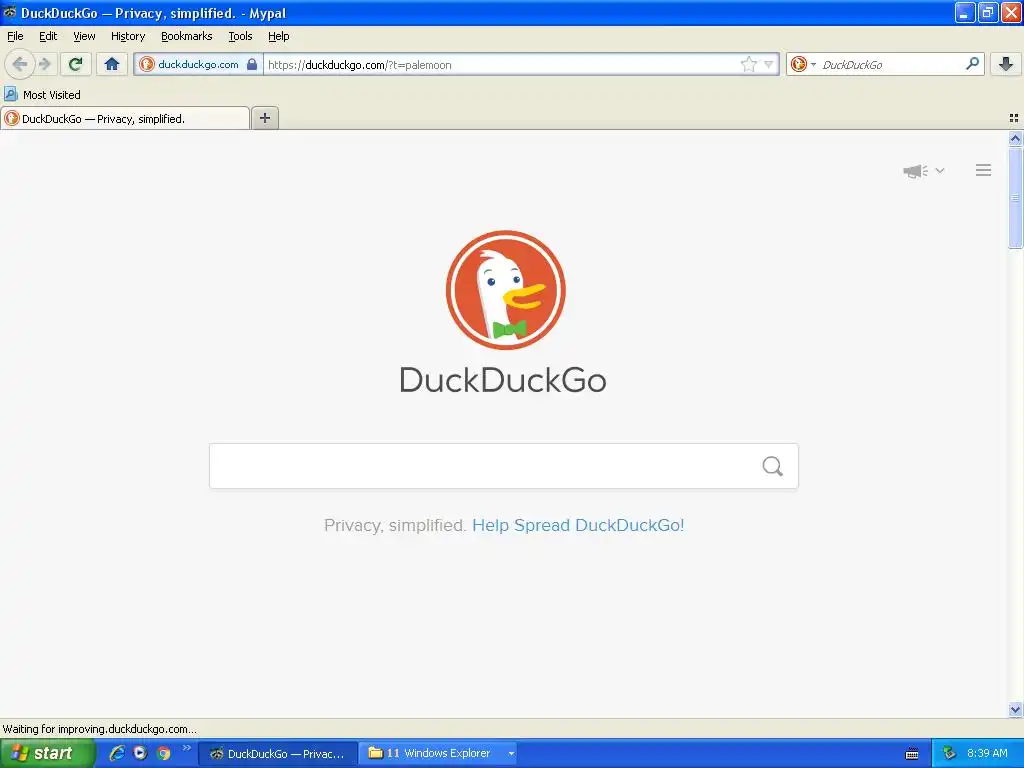This screenshot has width=1024, height=768.
Task: Expand the quick launch overflow chevron
Action: (187, 747)
